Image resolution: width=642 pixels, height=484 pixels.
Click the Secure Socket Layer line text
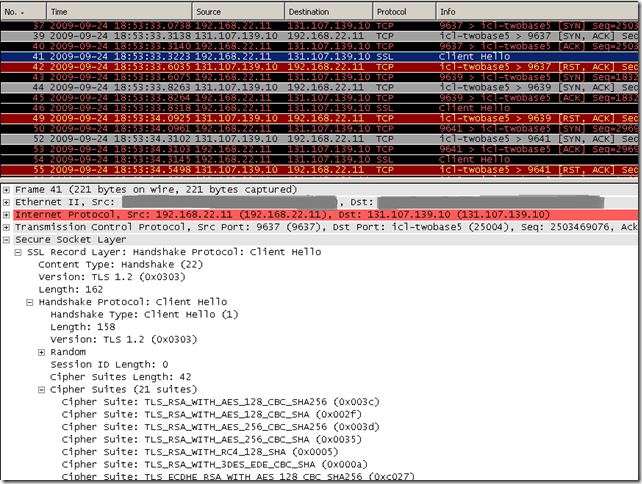pyautogui.click(x=70, y=240)
